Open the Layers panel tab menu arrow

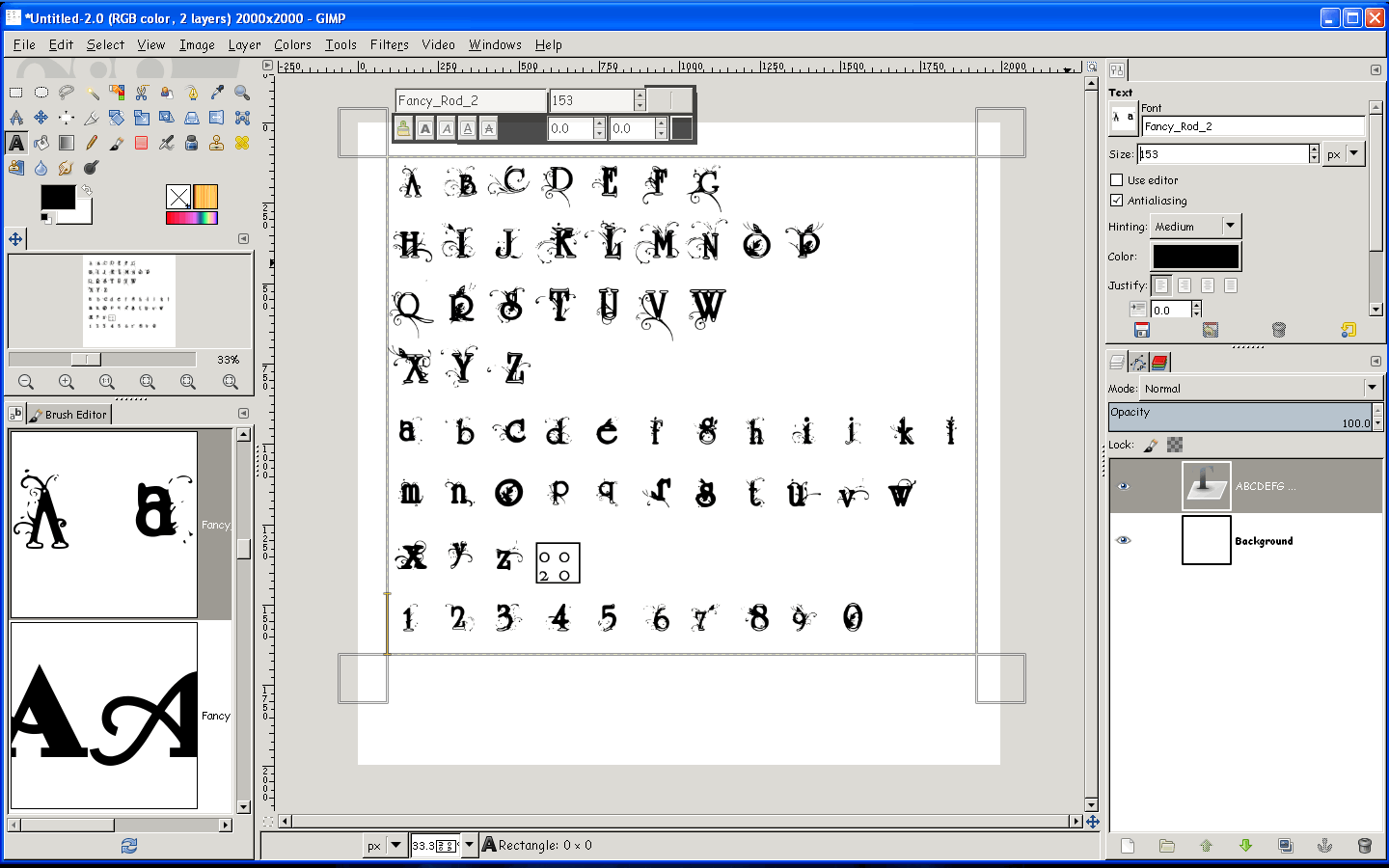pyautogui.click(x=1375, y=362)
